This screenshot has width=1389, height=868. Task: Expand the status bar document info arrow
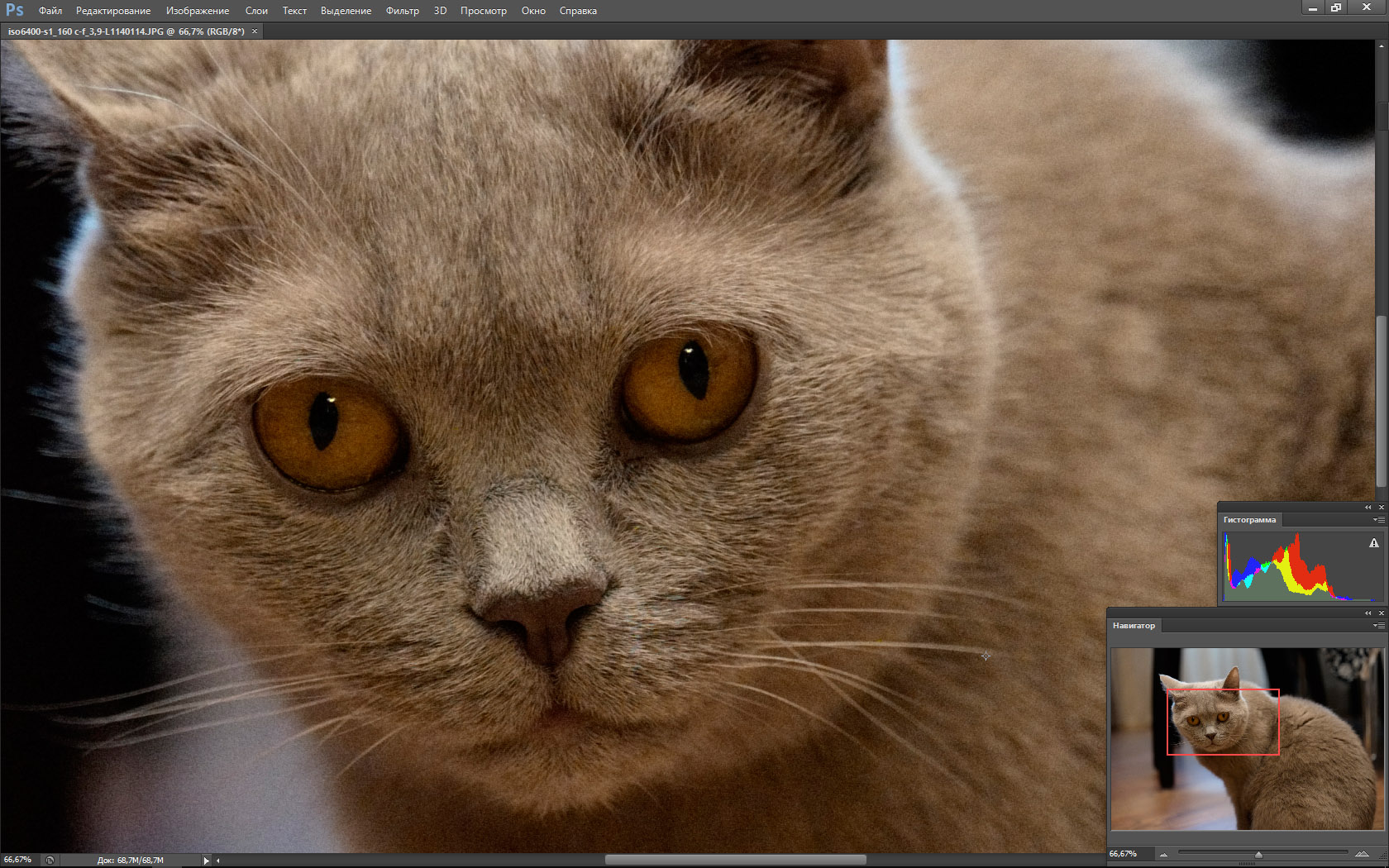pos(206,861)
